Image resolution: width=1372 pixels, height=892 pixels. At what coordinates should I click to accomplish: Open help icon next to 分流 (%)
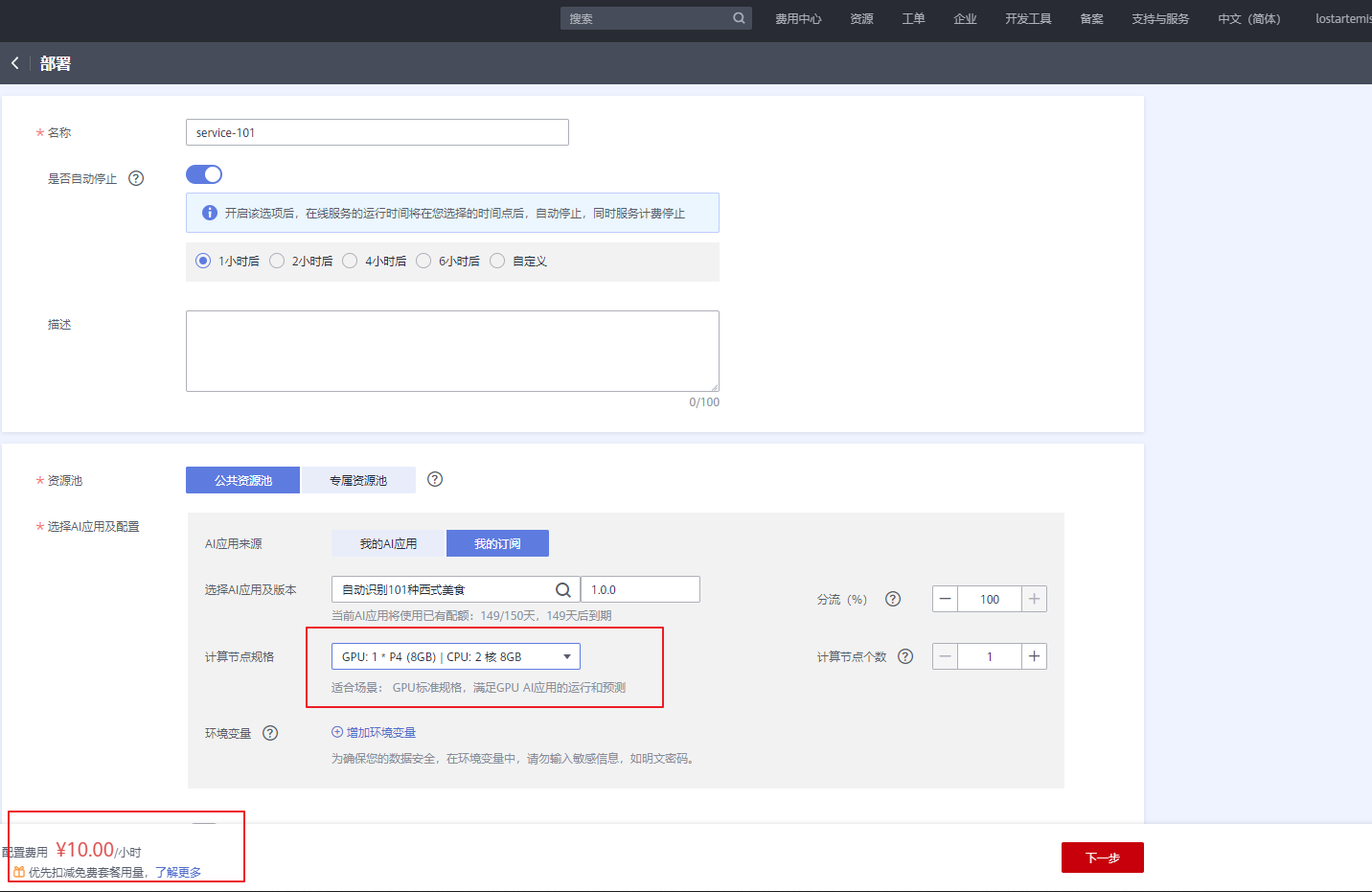coord(893,599)
